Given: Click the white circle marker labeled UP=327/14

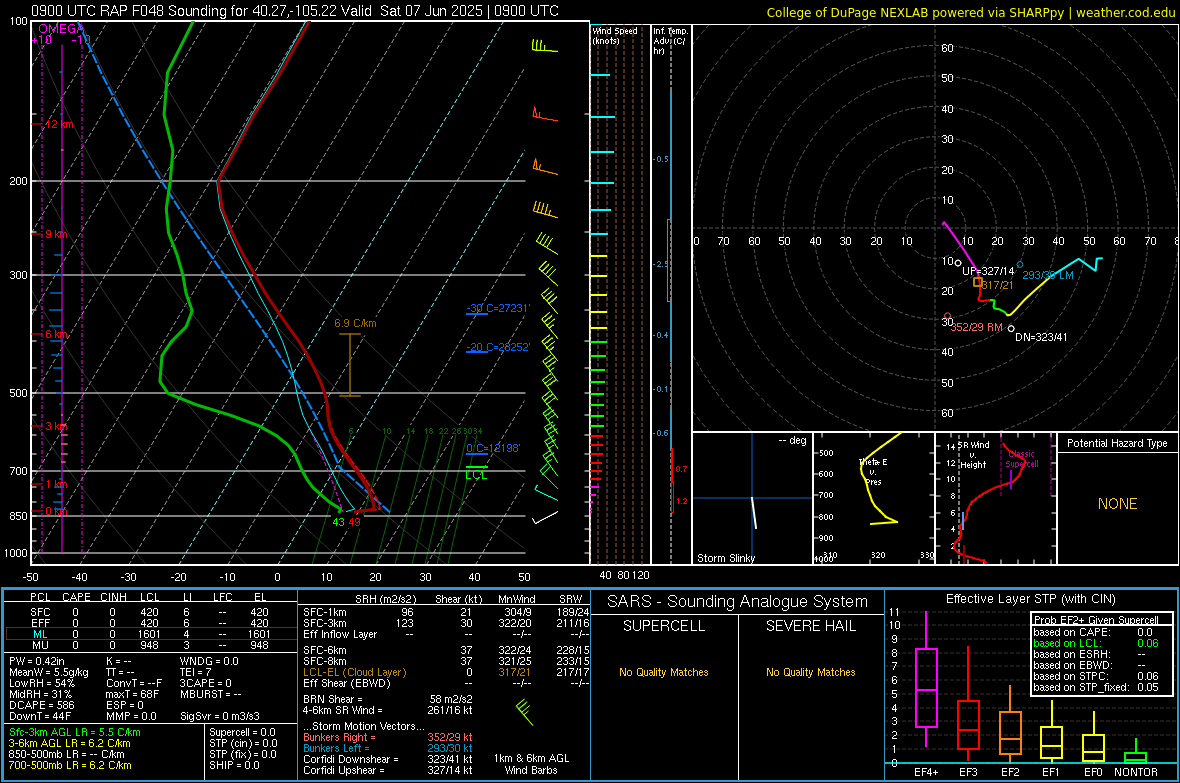Looking at the screenshot, I should click(x=958, y=264).
